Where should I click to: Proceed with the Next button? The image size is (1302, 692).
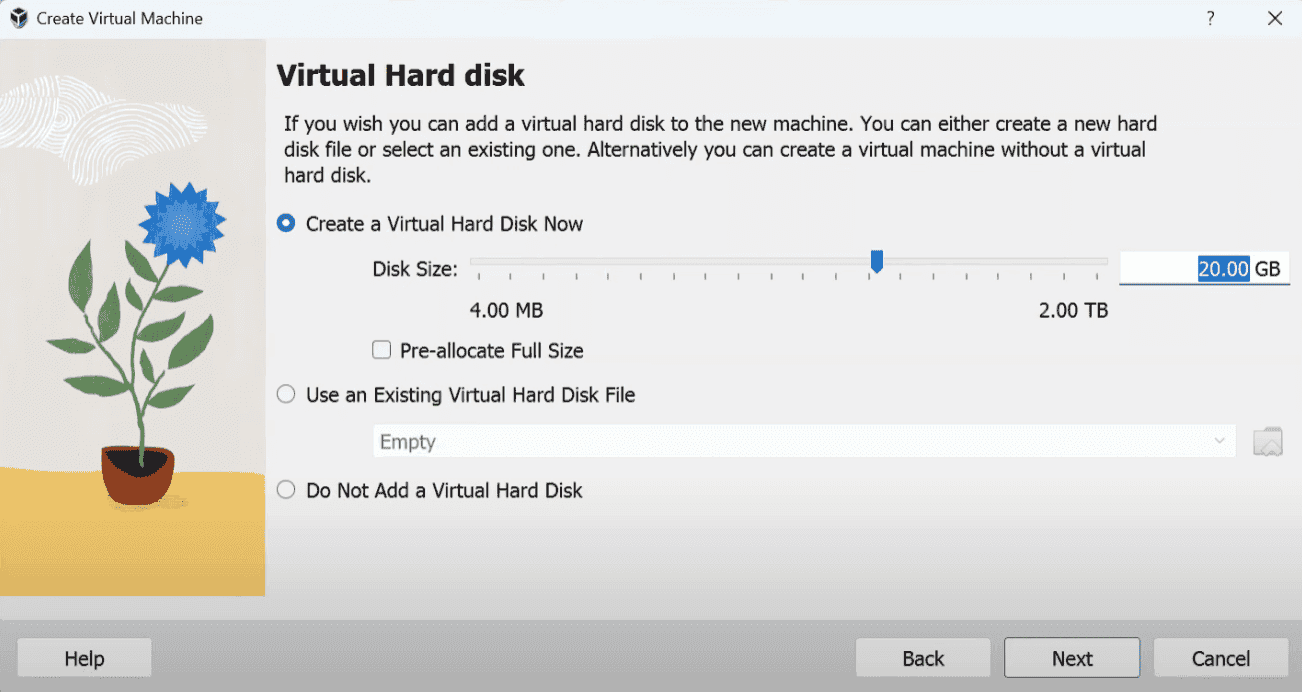(x=1072, y=658)
